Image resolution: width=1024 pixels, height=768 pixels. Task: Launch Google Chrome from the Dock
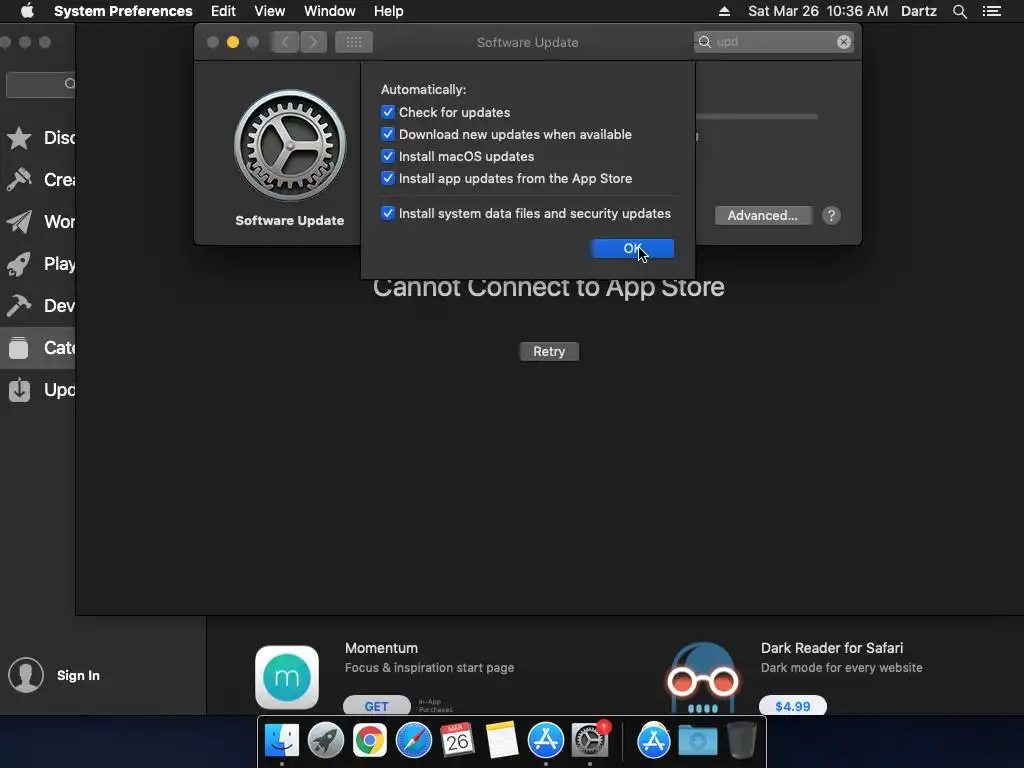[370, 741]
